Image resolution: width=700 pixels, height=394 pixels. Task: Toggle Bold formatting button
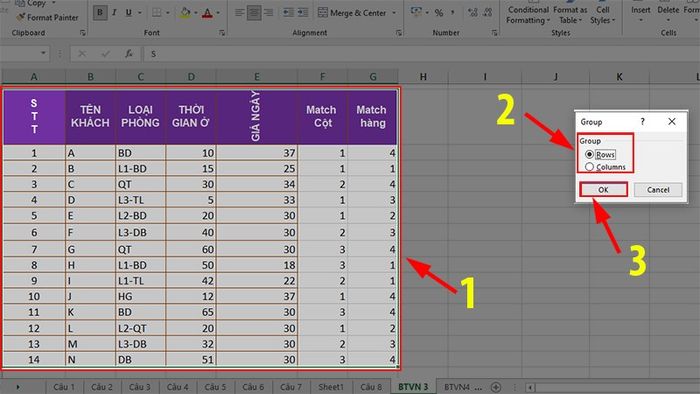100,13
